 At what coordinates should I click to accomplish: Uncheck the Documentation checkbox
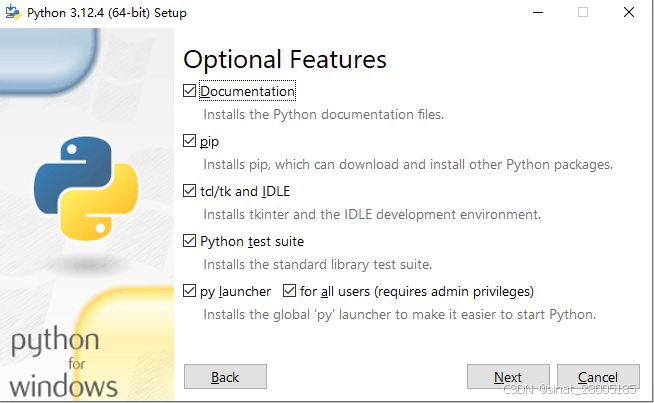coord(189,91)
